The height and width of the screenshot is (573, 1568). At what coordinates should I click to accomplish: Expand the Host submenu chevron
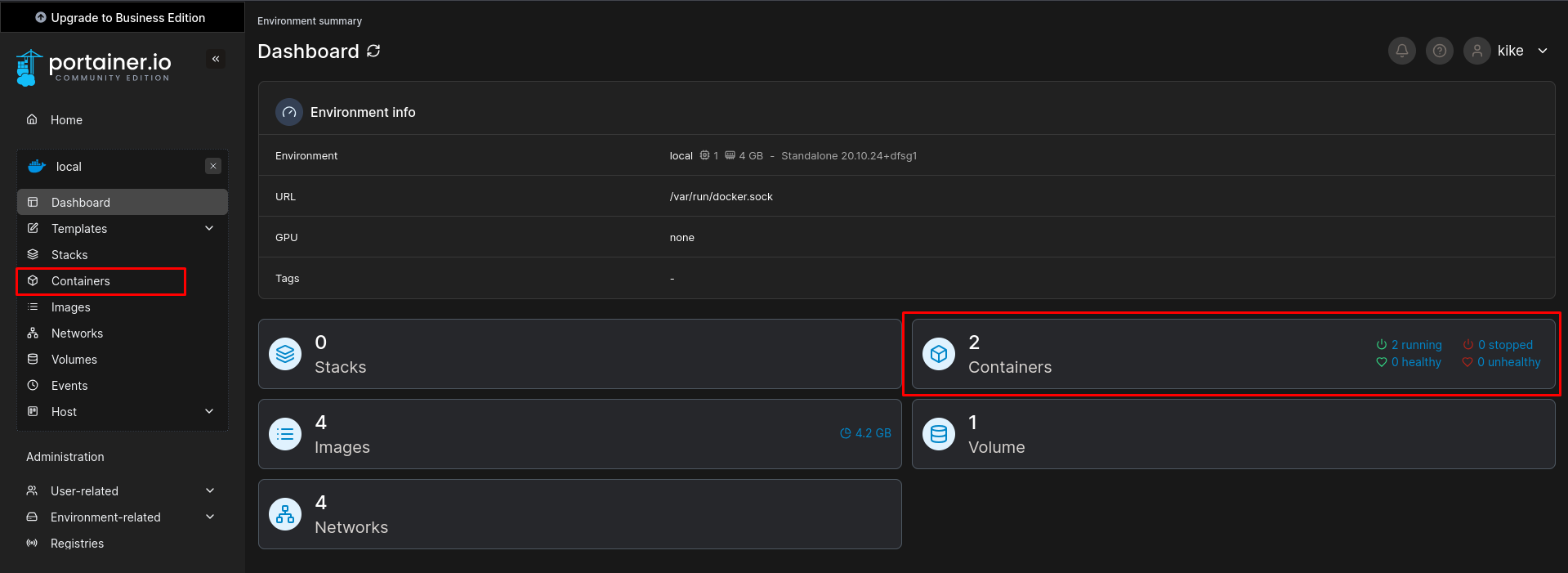pos(209,411)
